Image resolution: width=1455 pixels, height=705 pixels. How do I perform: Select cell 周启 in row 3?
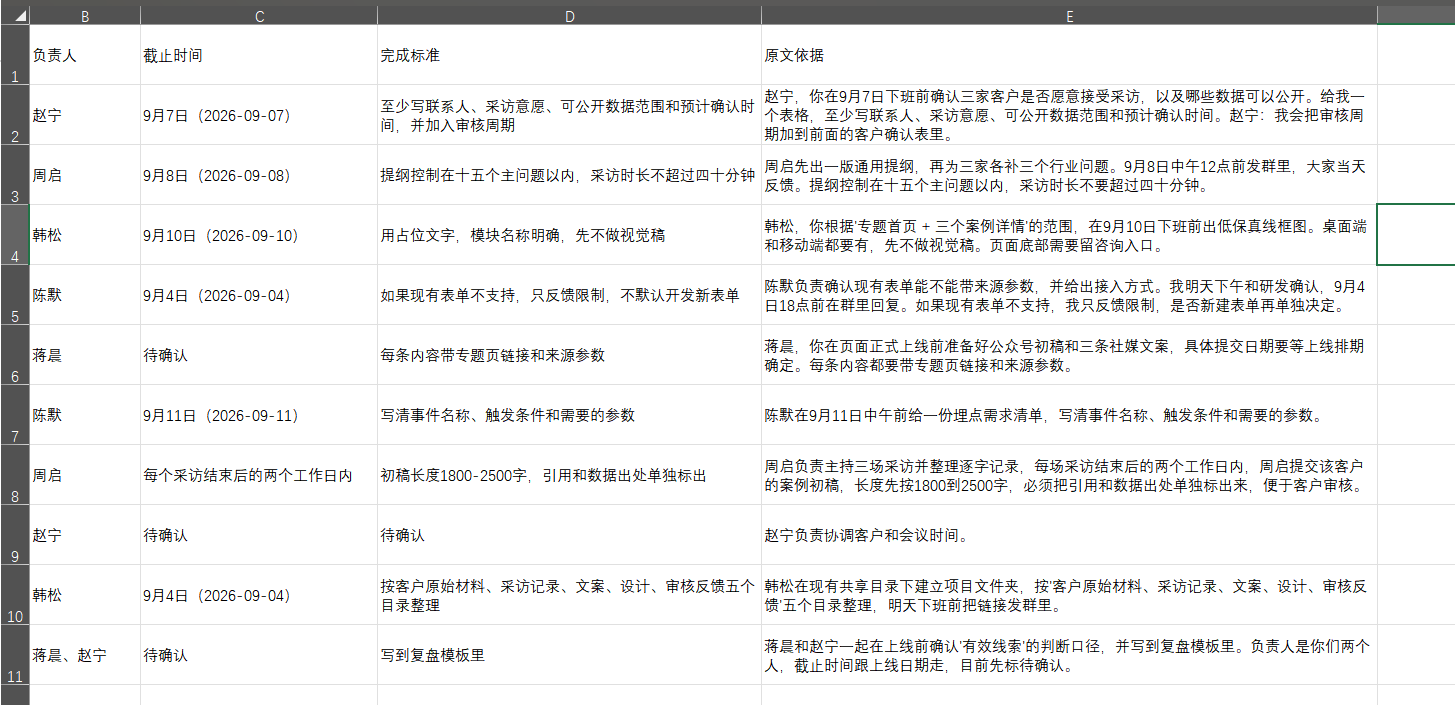point(85,175)
